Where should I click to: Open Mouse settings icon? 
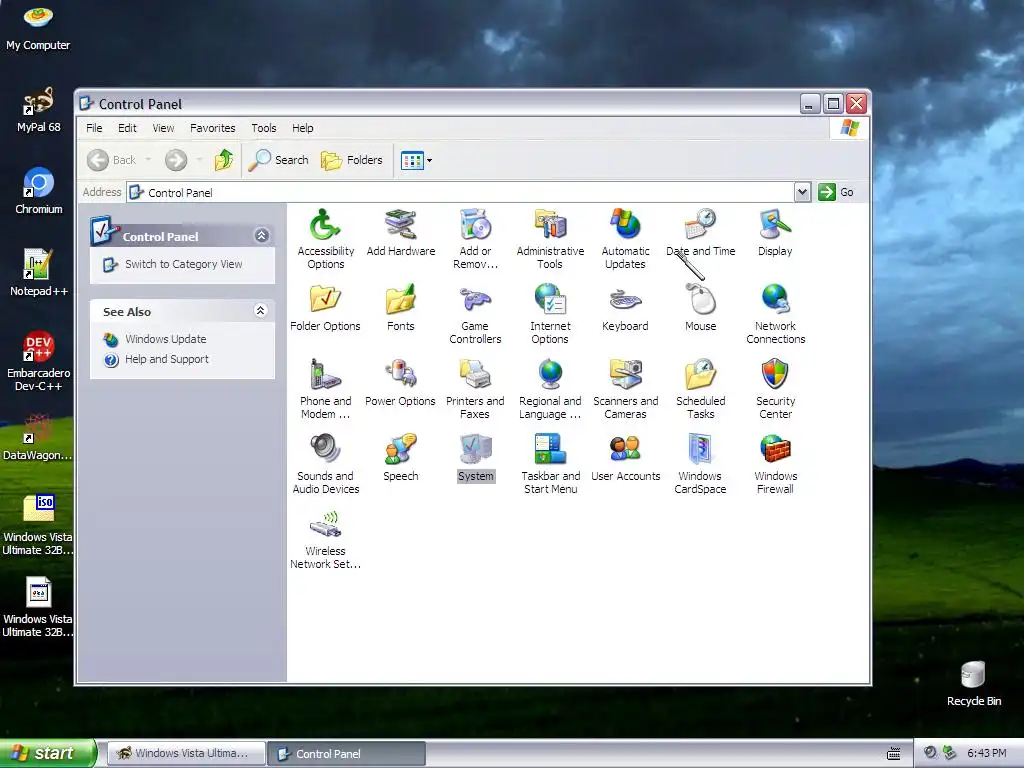click(x=700, y=308)
